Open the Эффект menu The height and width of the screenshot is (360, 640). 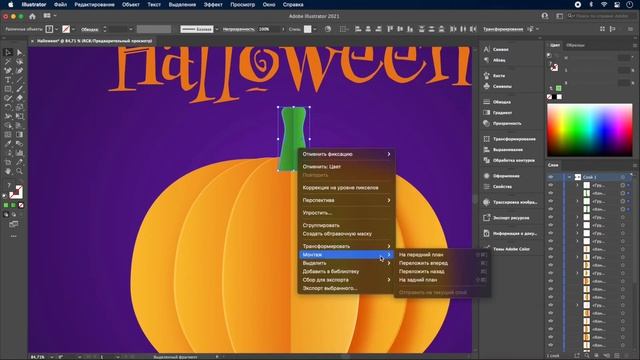click(213, 4)
